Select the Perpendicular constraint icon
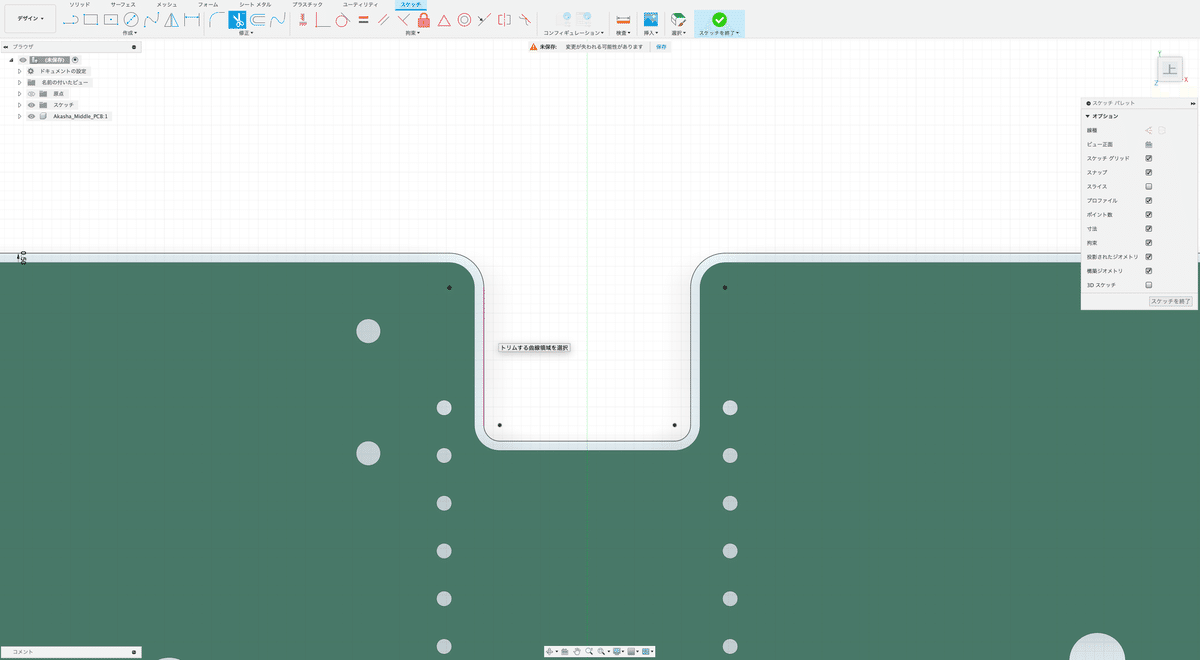Viewport: 1200px width, 660px height. point(403,19)
